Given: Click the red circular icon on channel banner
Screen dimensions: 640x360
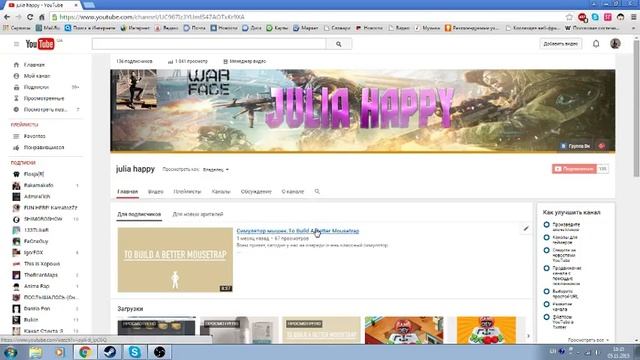Looking at the screenshot, I should point(602,146).
